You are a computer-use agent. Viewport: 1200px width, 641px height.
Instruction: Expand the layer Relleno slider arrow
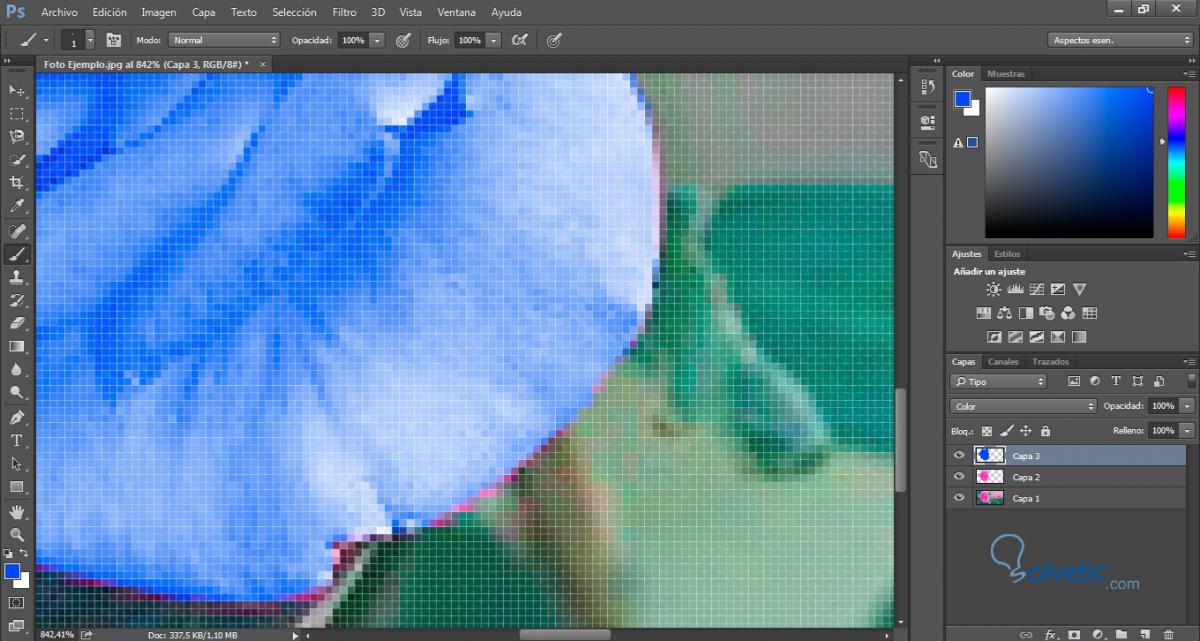coord(1187,430)
